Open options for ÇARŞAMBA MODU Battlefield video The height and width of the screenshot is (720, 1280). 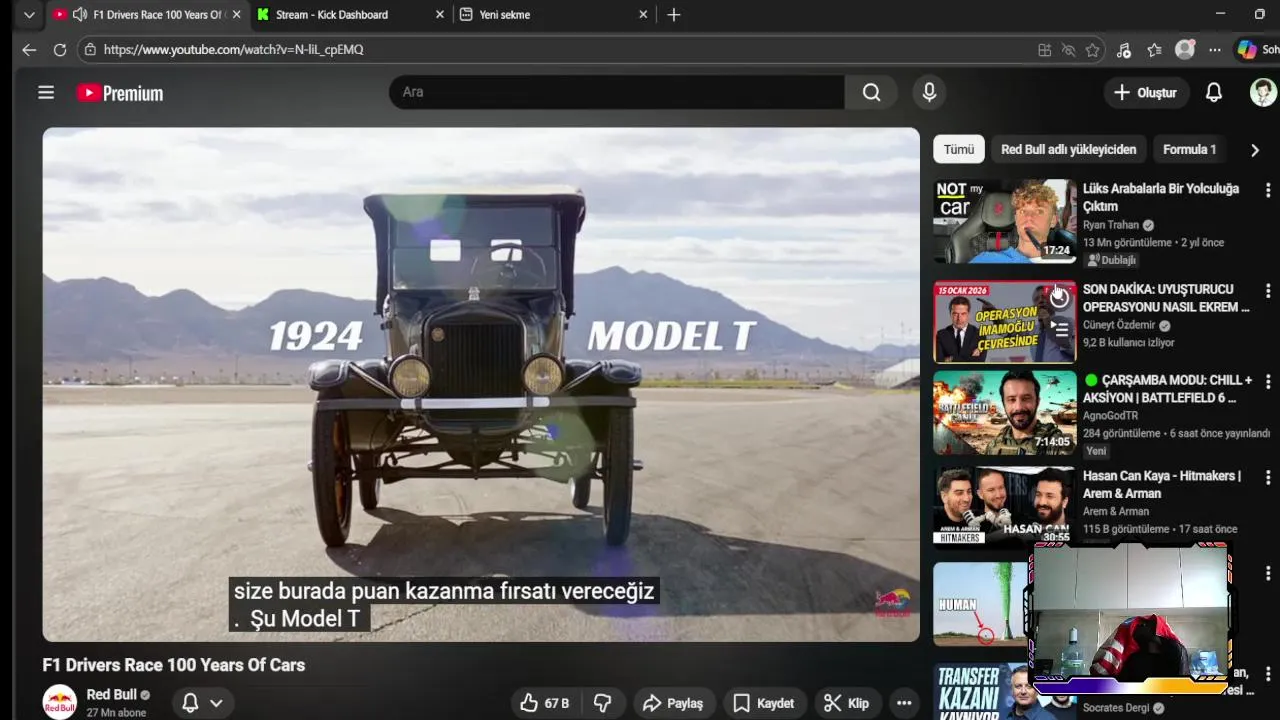pyautogui.click(x=1268, y=382)
